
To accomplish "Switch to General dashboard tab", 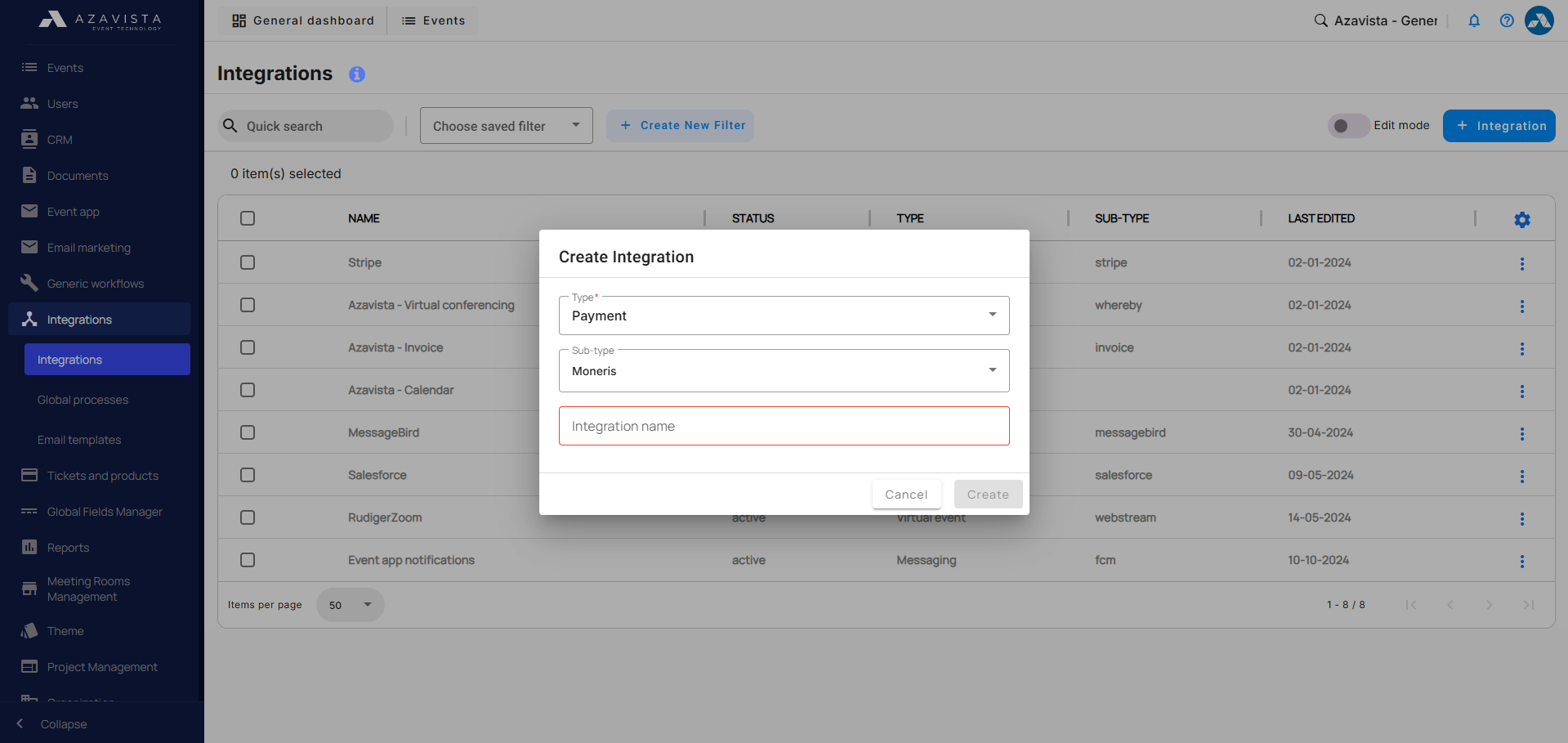I will click(303, 20).
